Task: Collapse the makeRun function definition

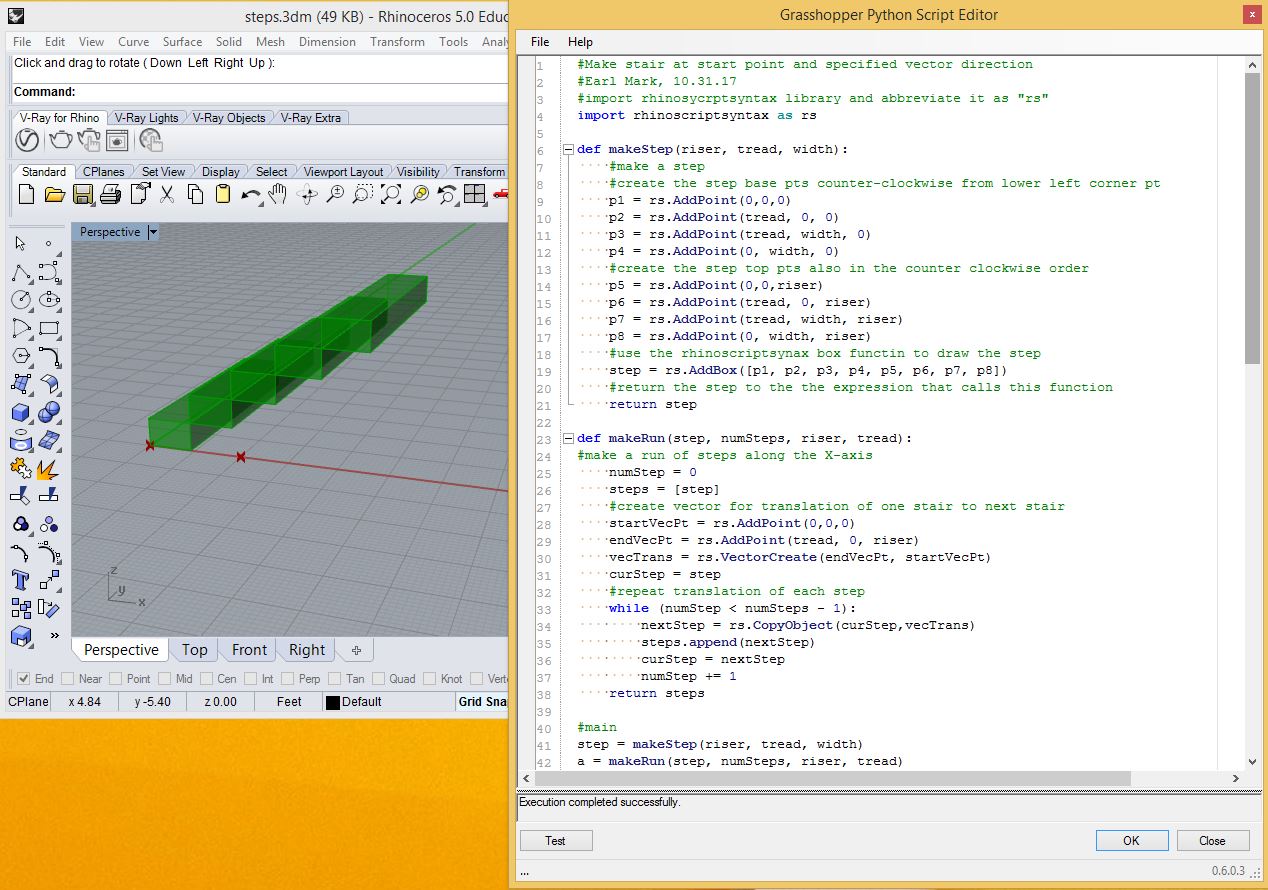Action: [568, 439]
